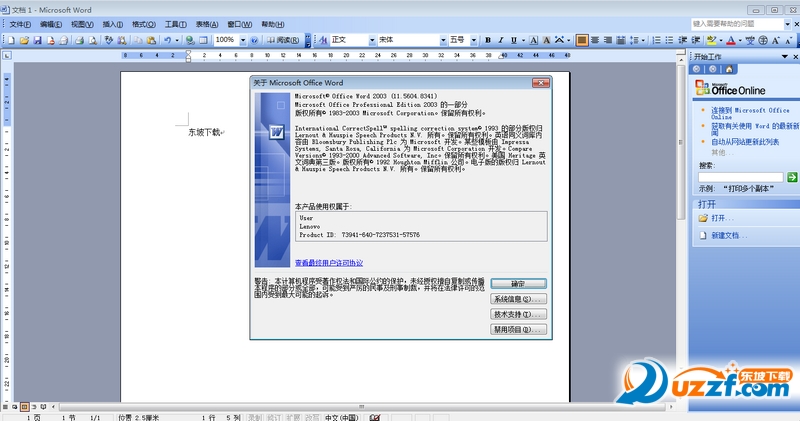Open the 文件(F) menu
This screenshot has height=421, width=800.
click(20, 24)
